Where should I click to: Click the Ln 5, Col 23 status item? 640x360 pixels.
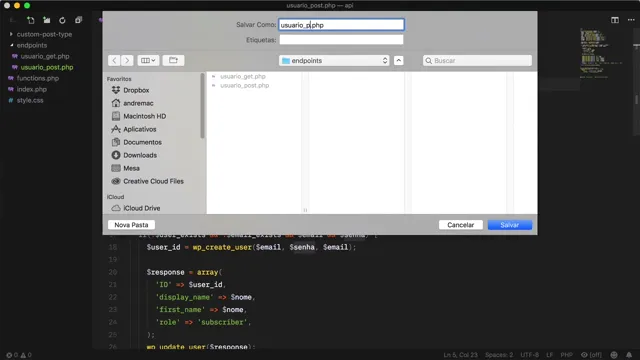pyautogui.click(x=460, y=355)
